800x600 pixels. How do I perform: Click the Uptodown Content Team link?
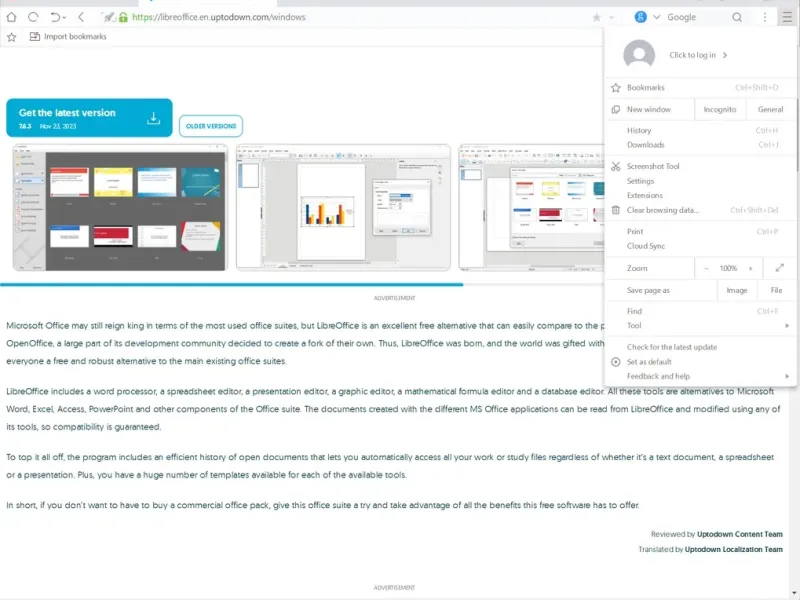point(739,534)
